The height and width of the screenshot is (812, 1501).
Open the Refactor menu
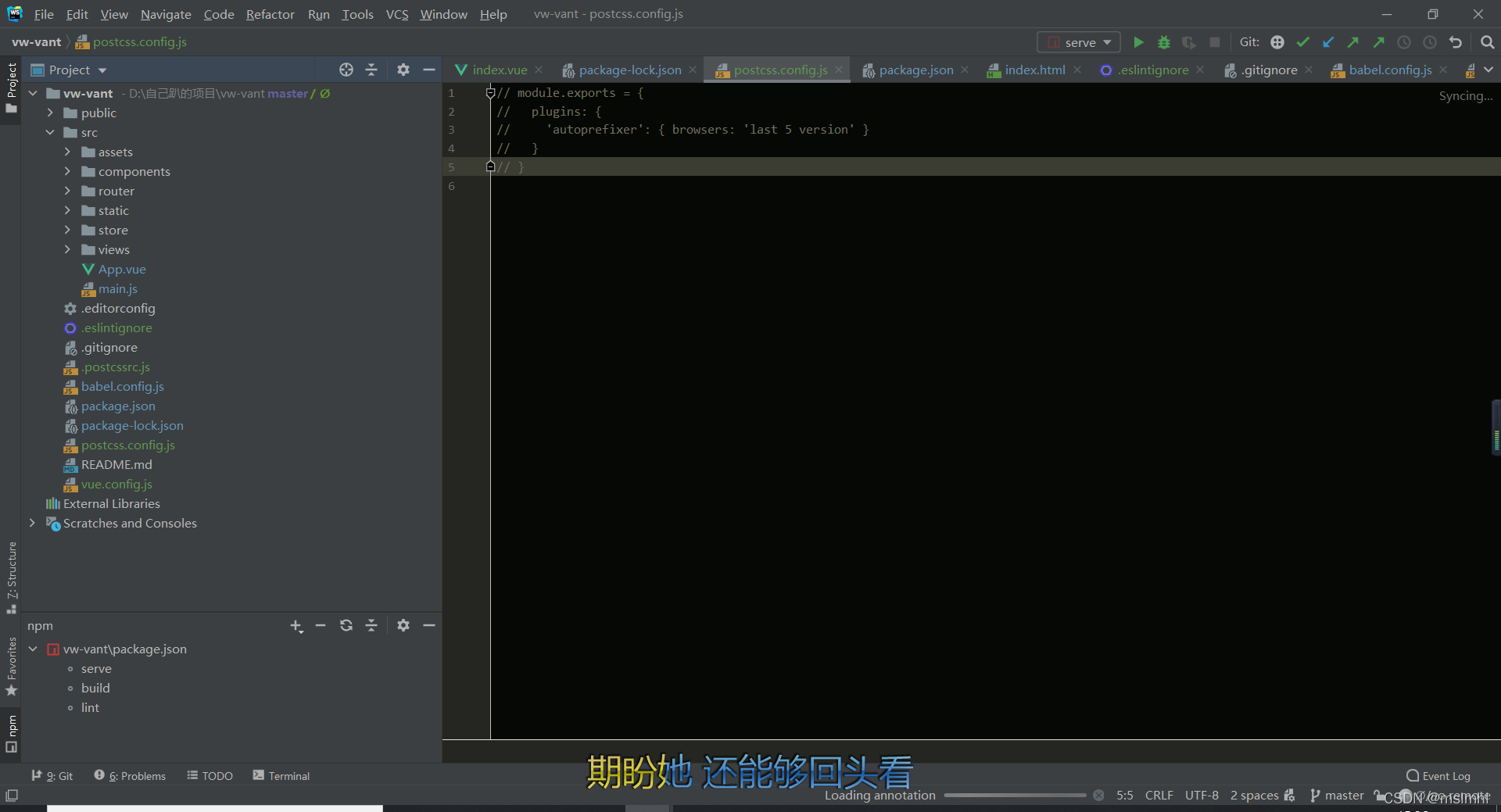pos(270,14)
